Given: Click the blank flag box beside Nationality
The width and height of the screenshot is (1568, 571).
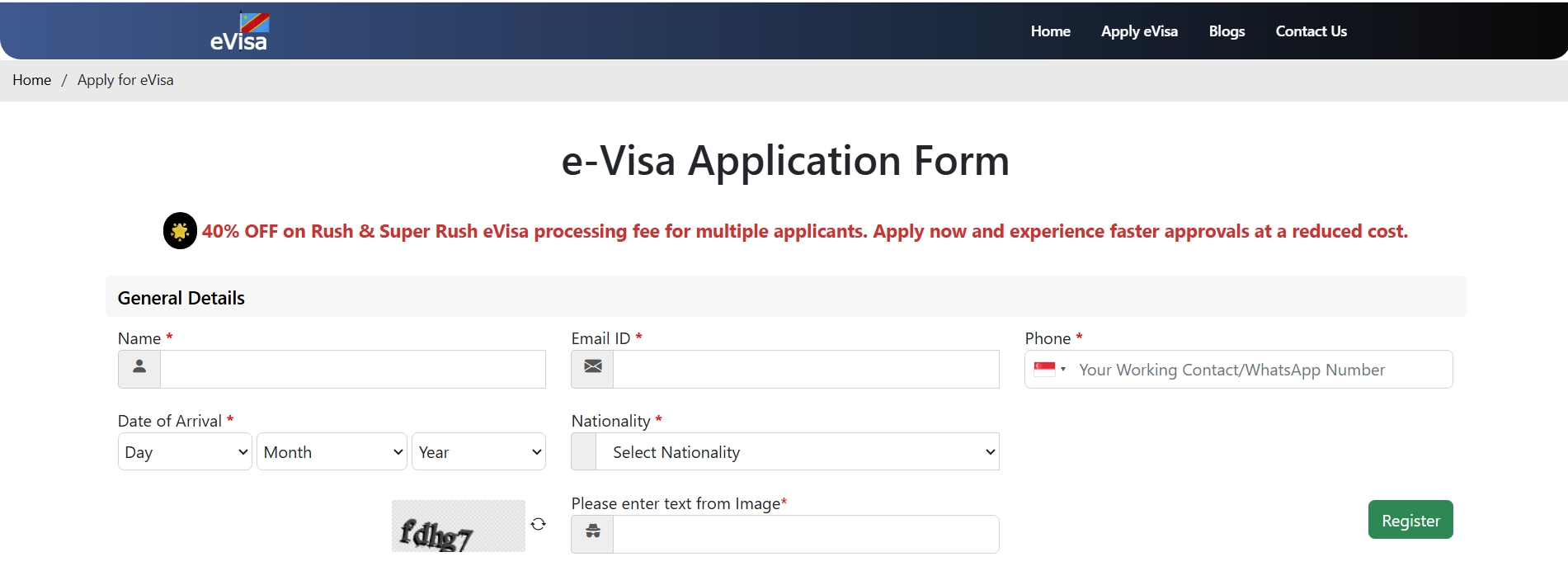Looking at the screenshot, I should click(x=584, y=452).
